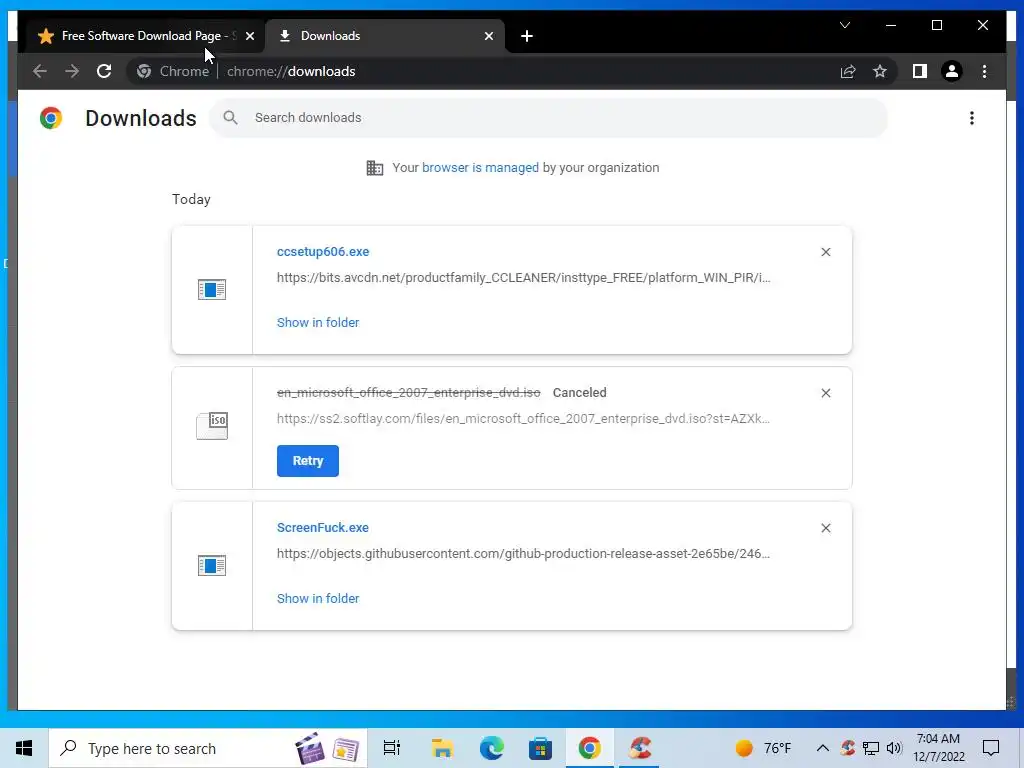This screenshot has height=768, width=1024.
Task: Open the clock showing 7:04 AM
Action: coord(938,748)
